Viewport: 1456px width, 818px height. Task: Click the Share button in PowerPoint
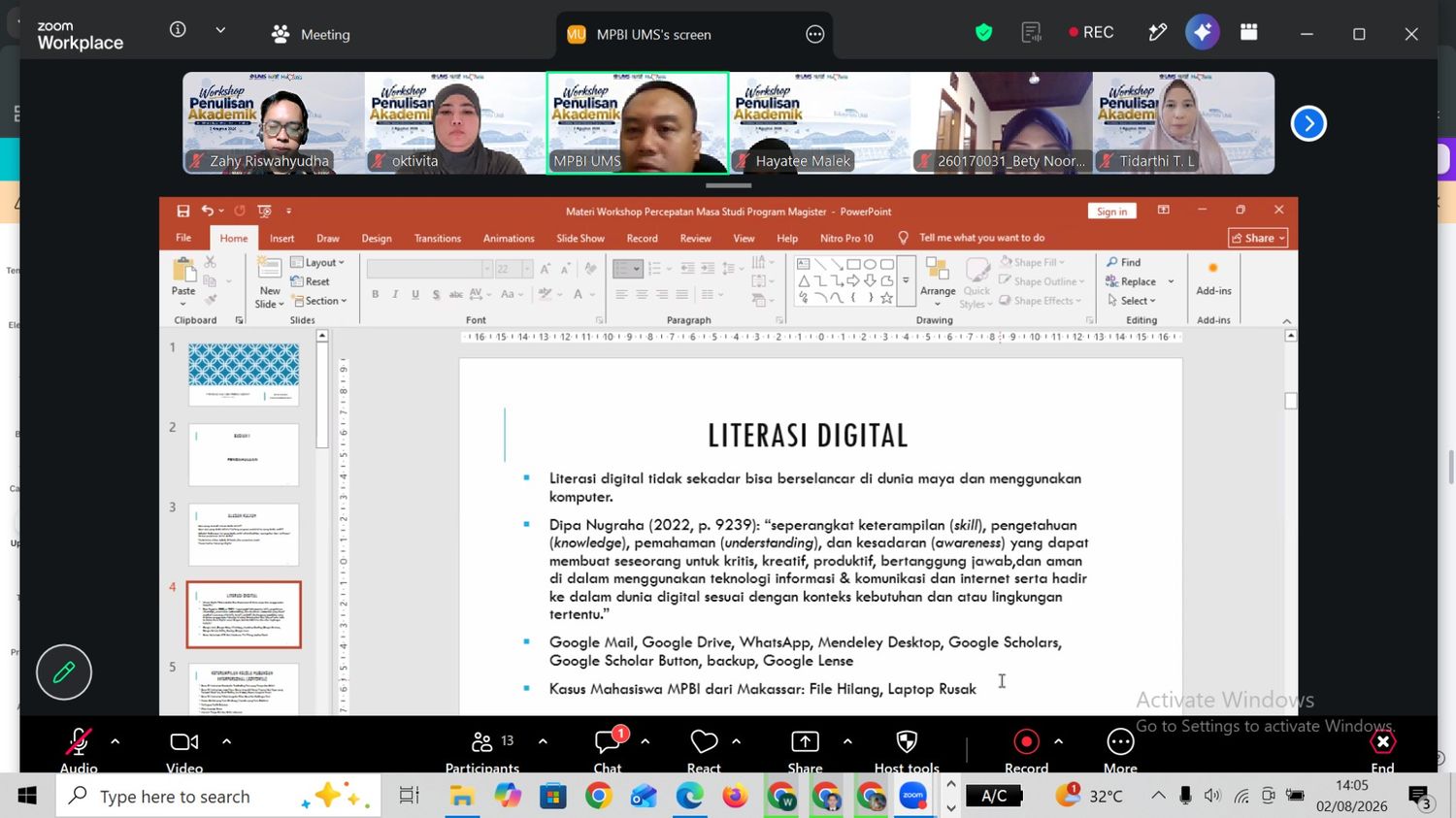[x=1258, y=238]
